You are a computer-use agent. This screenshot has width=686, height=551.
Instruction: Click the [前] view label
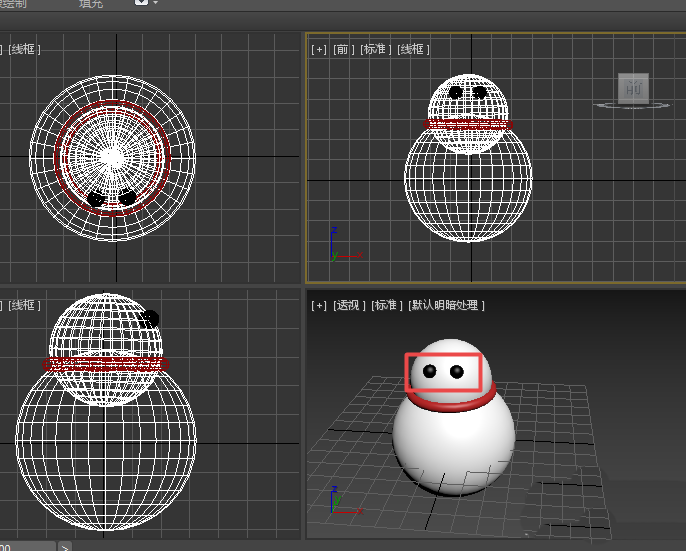344,49
